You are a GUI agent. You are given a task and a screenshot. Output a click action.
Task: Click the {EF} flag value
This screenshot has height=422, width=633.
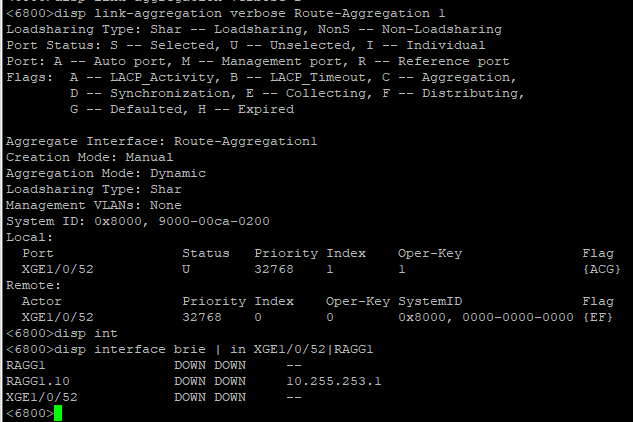coord(598,317)
